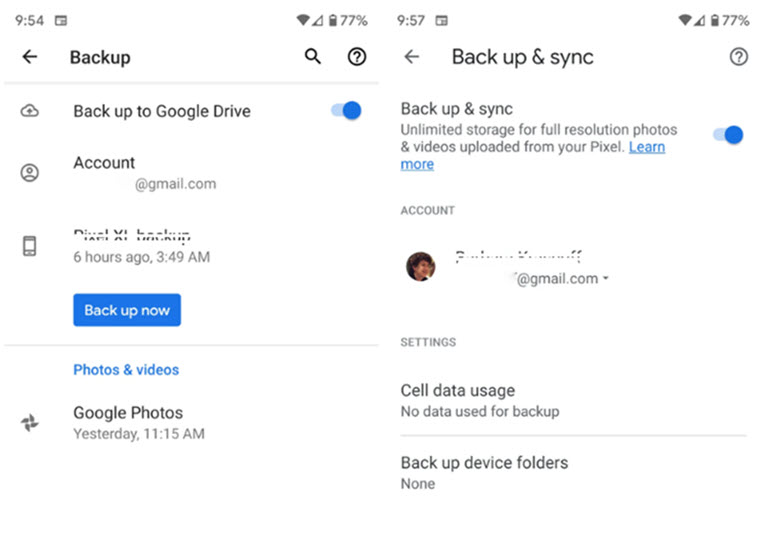Viewport: 768px width, 550px height.
Task: Open Cell data usage setting
Action: [573, 401]
